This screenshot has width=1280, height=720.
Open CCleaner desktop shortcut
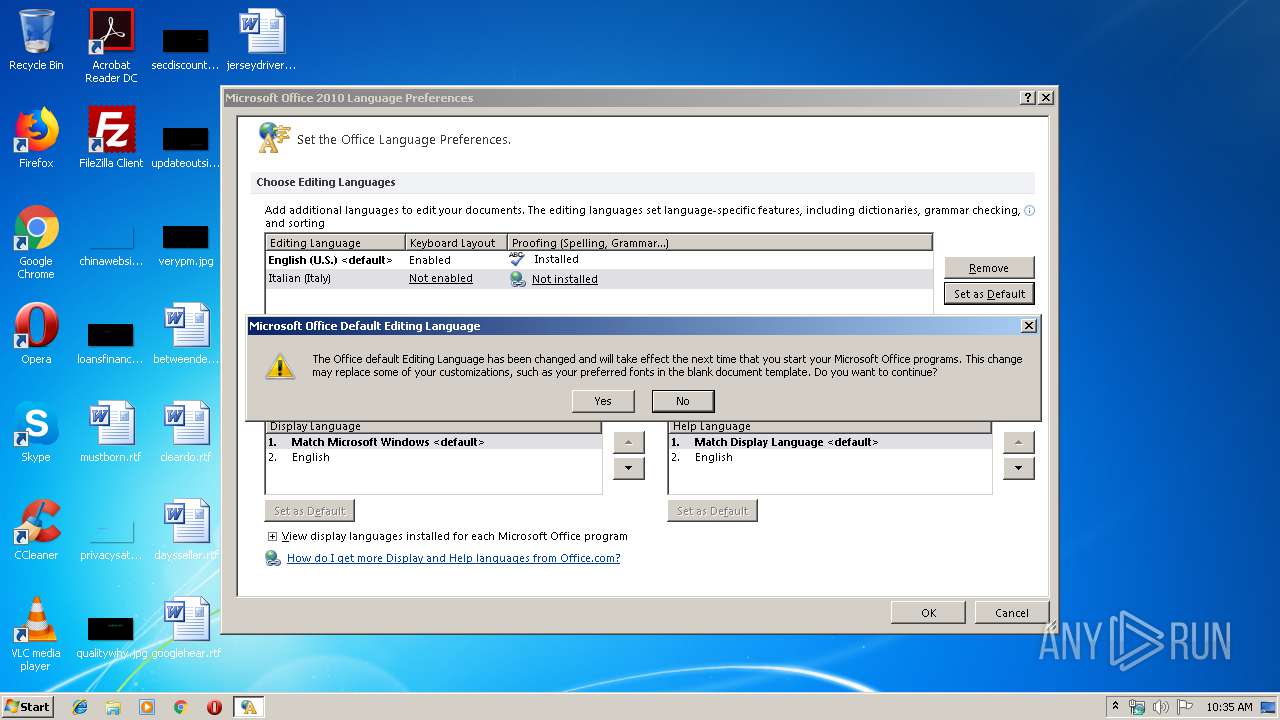coord(36,530)
